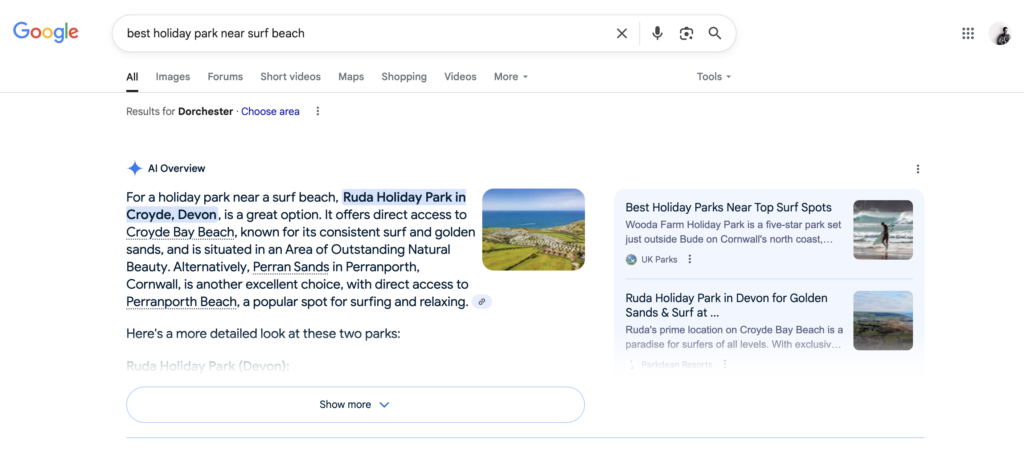The width and height of the screenshot is (1024, 462).
Task: Select the All tab
Action: [x=132, y=76]
